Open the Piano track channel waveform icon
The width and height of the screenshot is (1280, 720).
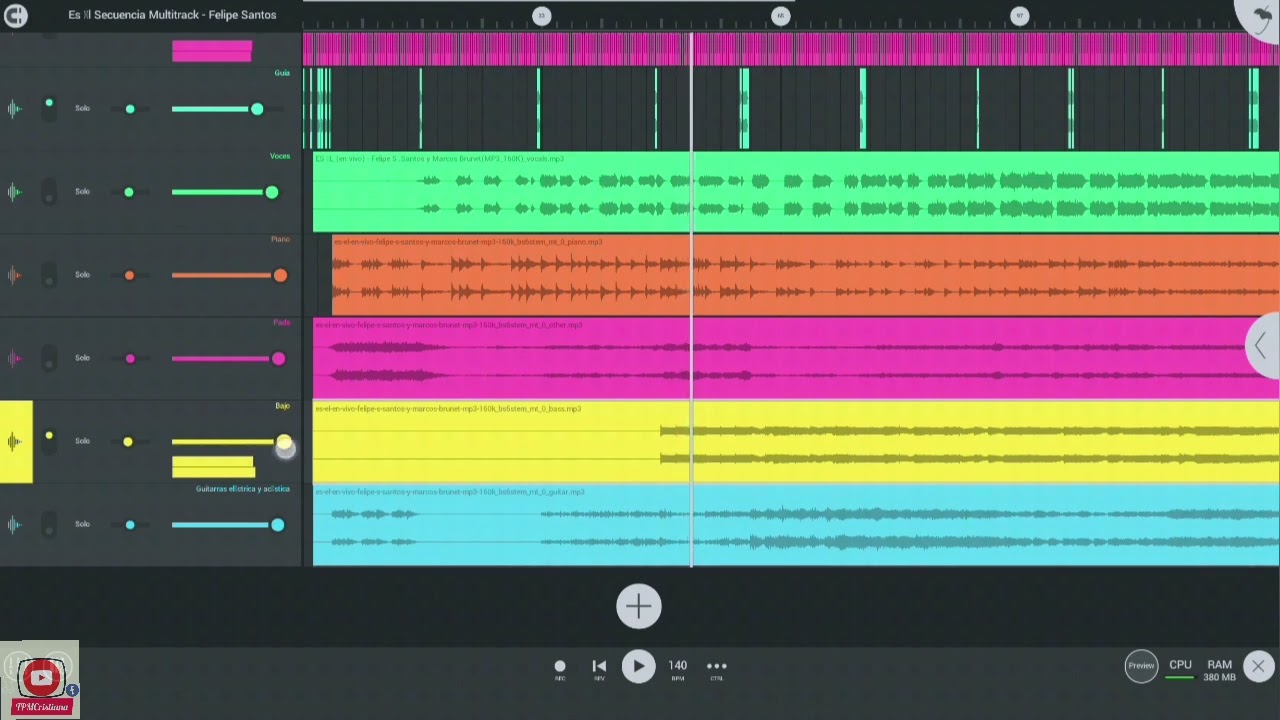pyautogui.click(x=15, y=275)
